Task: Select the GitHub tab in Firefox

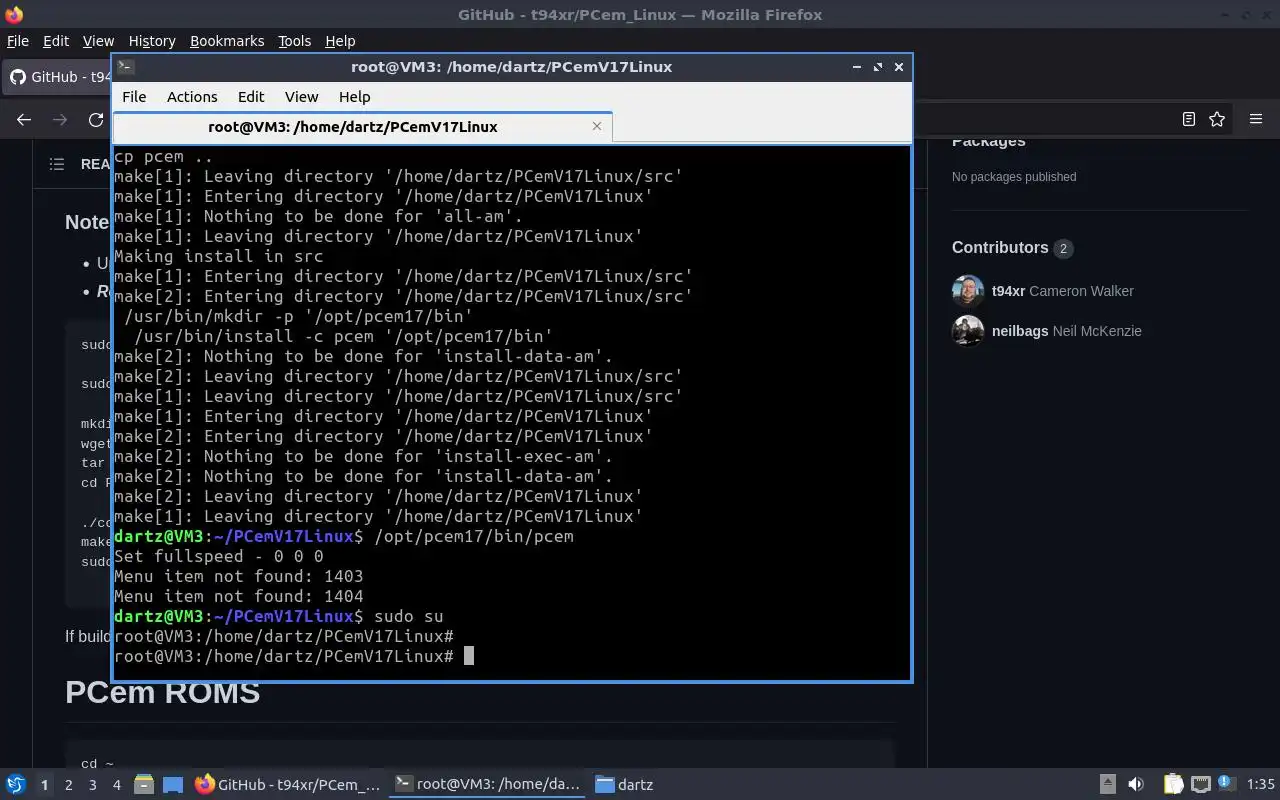Action: (x=58, y=77)
